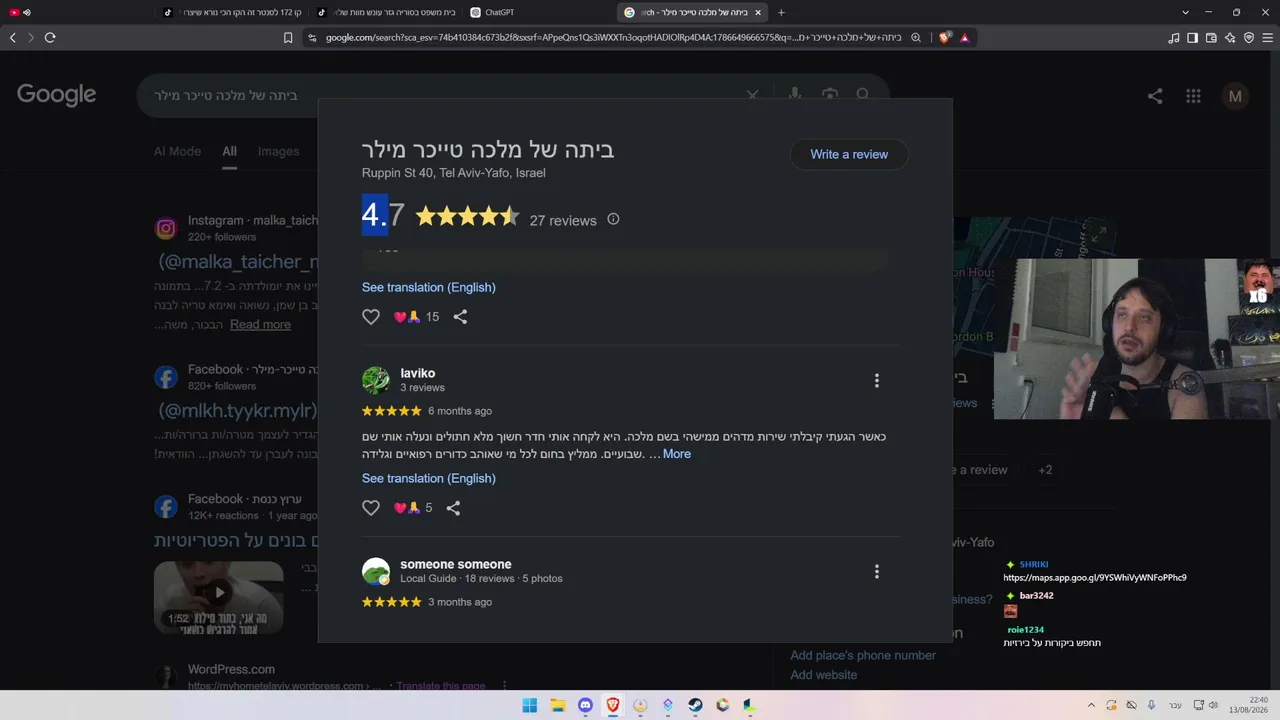Screen dimensions: 1280x720
Task: Click the Brave VPN shield toolbar icon
Action: click(1249, 38)
